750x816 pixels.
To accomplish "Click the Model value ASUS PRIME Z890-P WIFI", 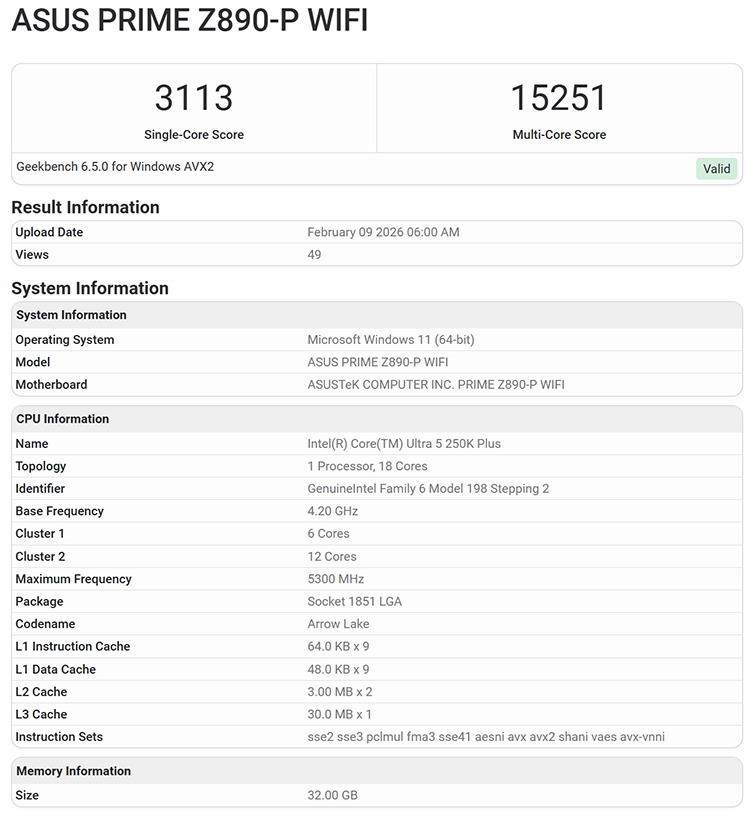I will click(x=377, y=362).
